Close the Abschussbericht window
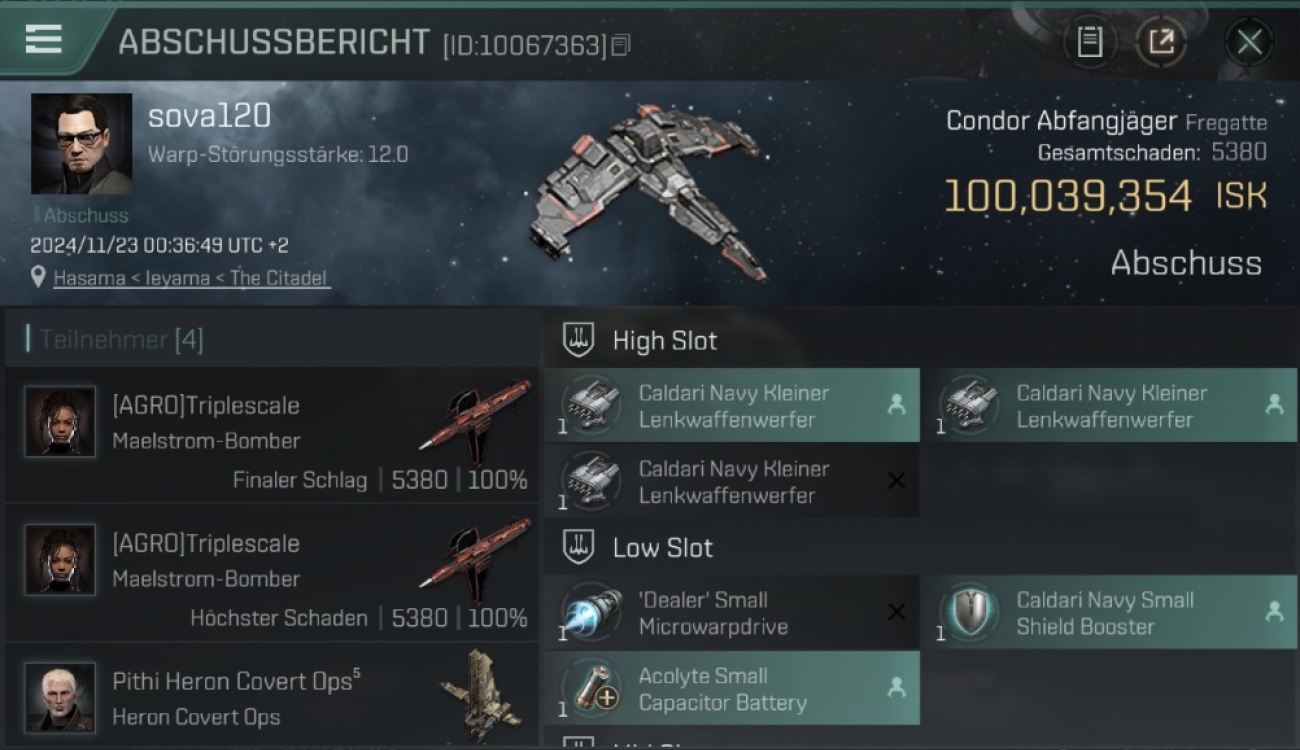Viewport: 1300px width, 750px height. 1249,42
